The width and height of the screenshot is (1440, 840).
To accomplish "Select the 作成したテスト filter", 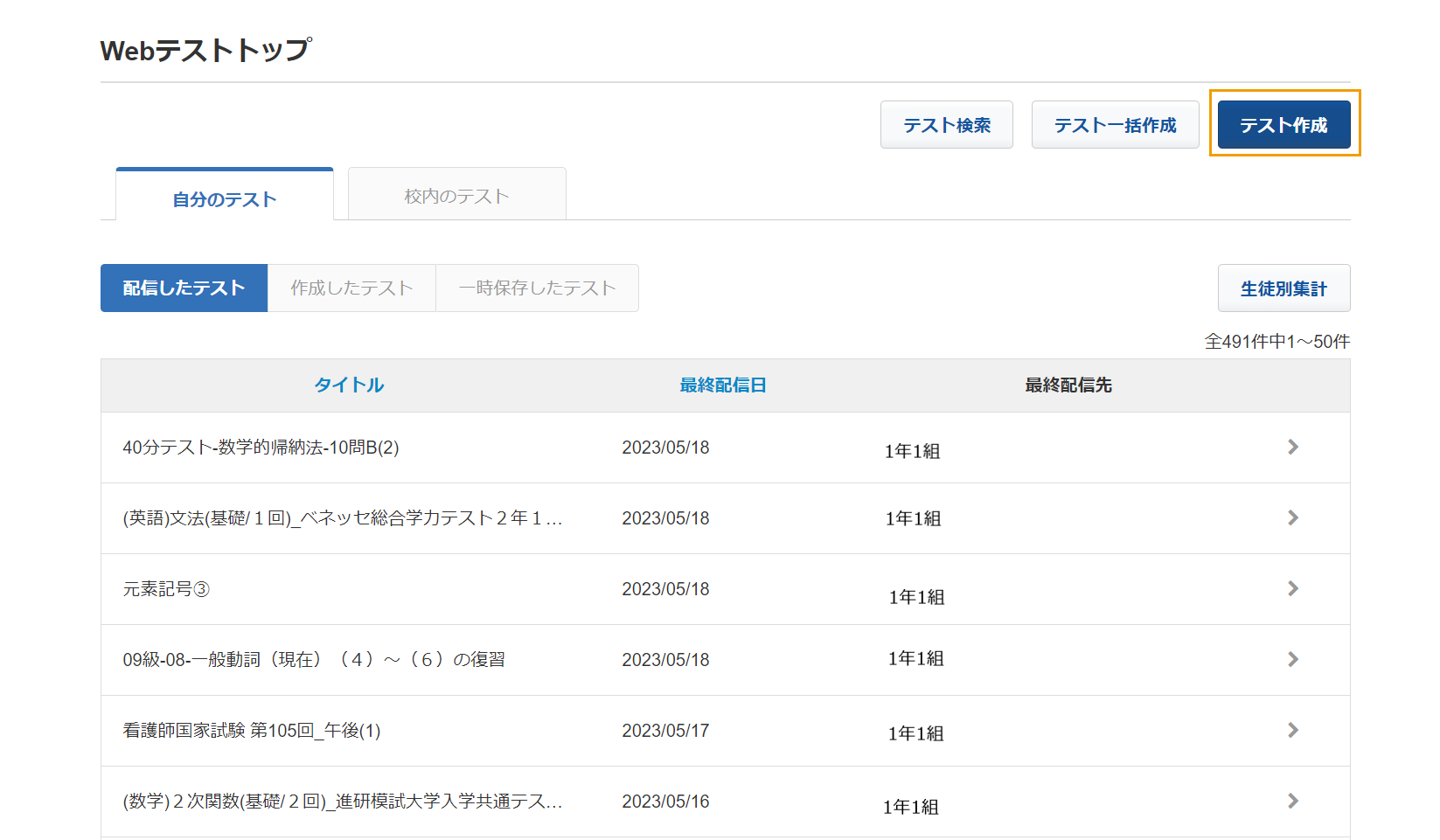I will 351,288.
